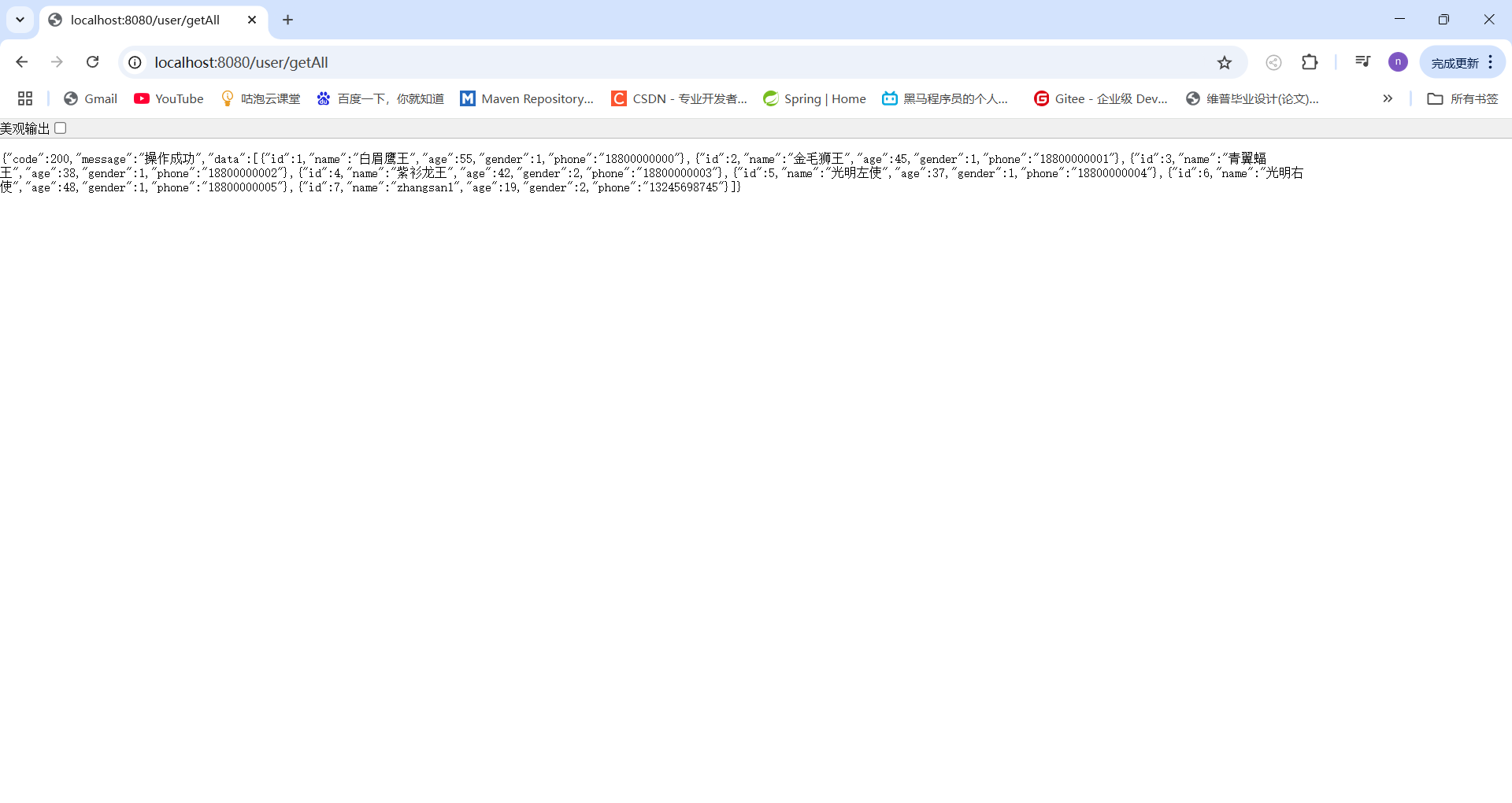Open the Gitee bookmark

1100,98
